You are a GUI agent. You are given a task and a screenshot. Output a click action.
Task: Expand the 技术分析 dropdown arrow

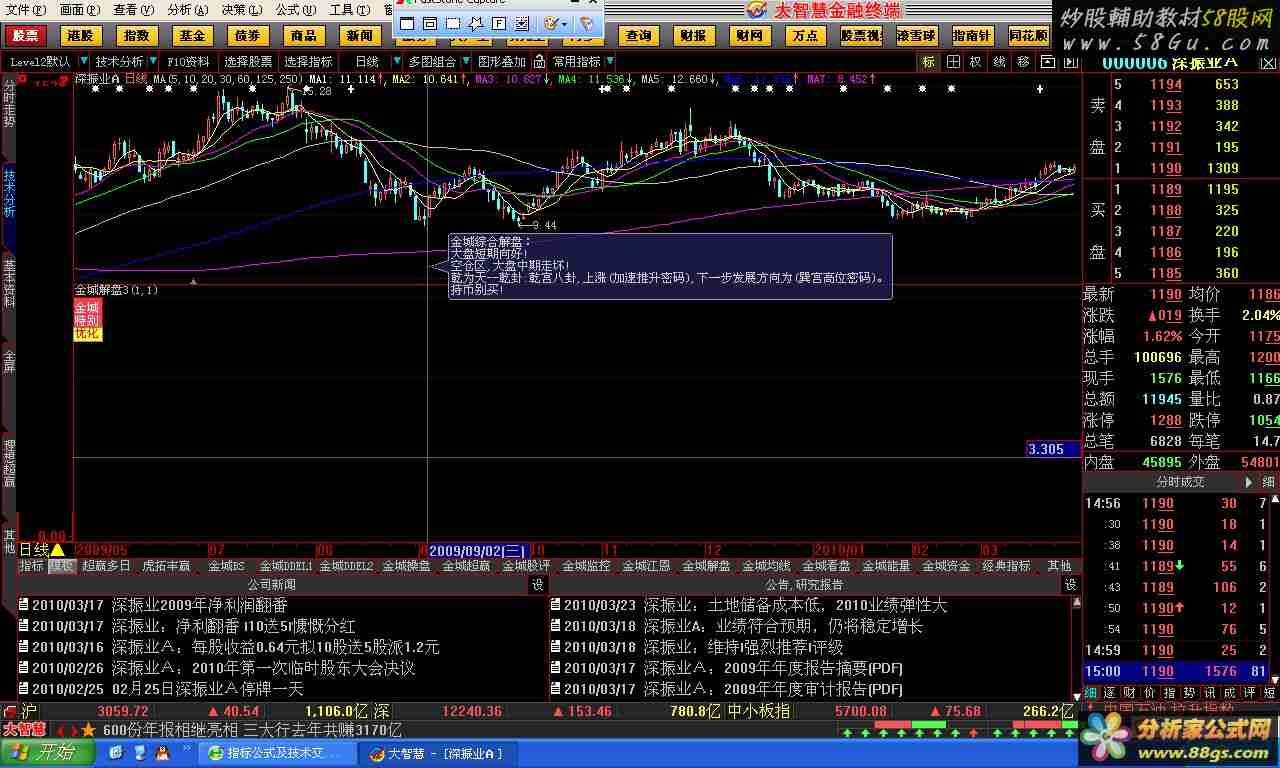tap(153, 62)
